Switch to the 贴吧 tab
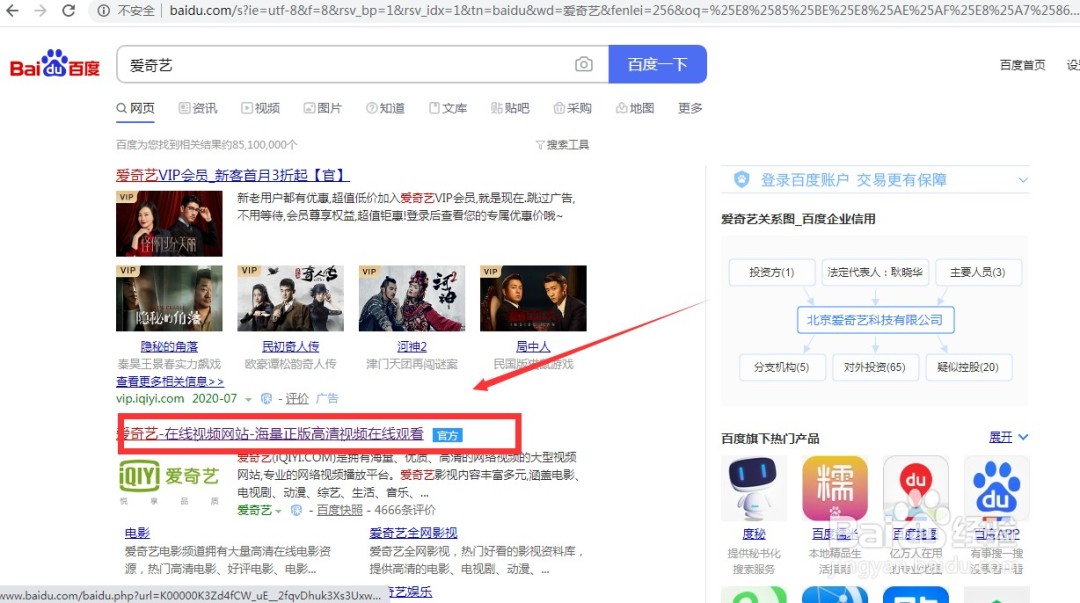Image resolution: width=1080 pixels, height=603 pixels. click(510, 108)
